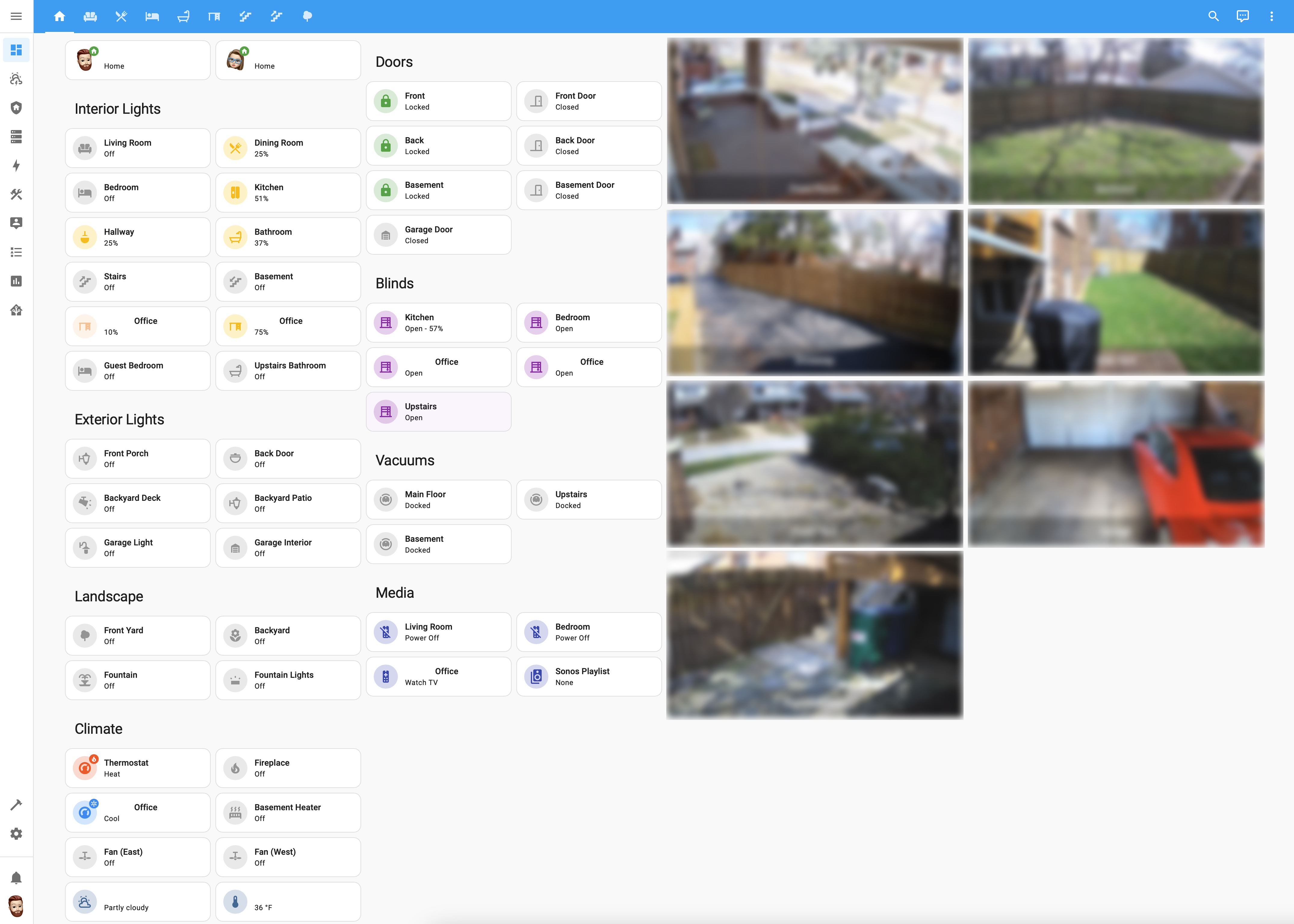Open the three-dot overflow menu
This screenshot has height=924, width=1294.
tap(1271, 17)
